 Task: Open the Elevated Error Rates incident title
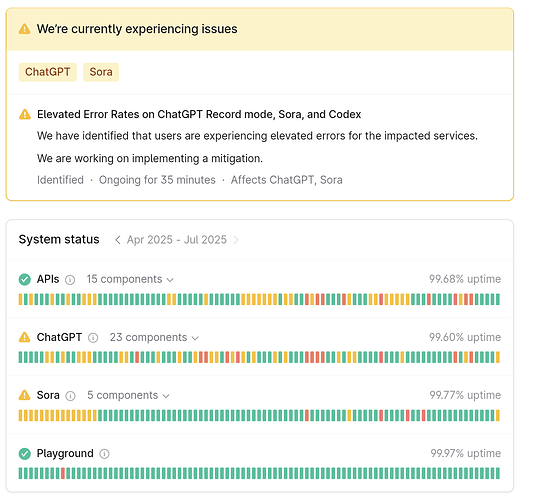pyautogui.click(x=199, y=114)
